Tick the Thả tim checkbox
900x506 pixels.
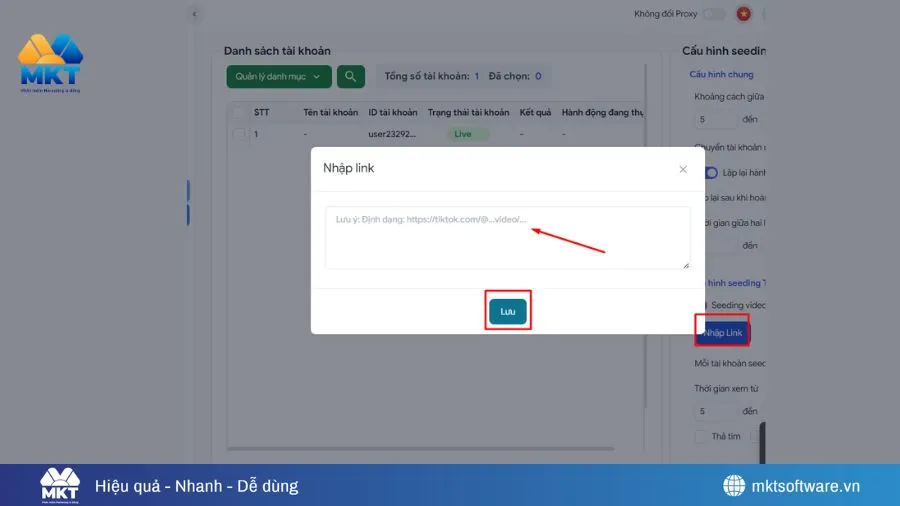700,437
